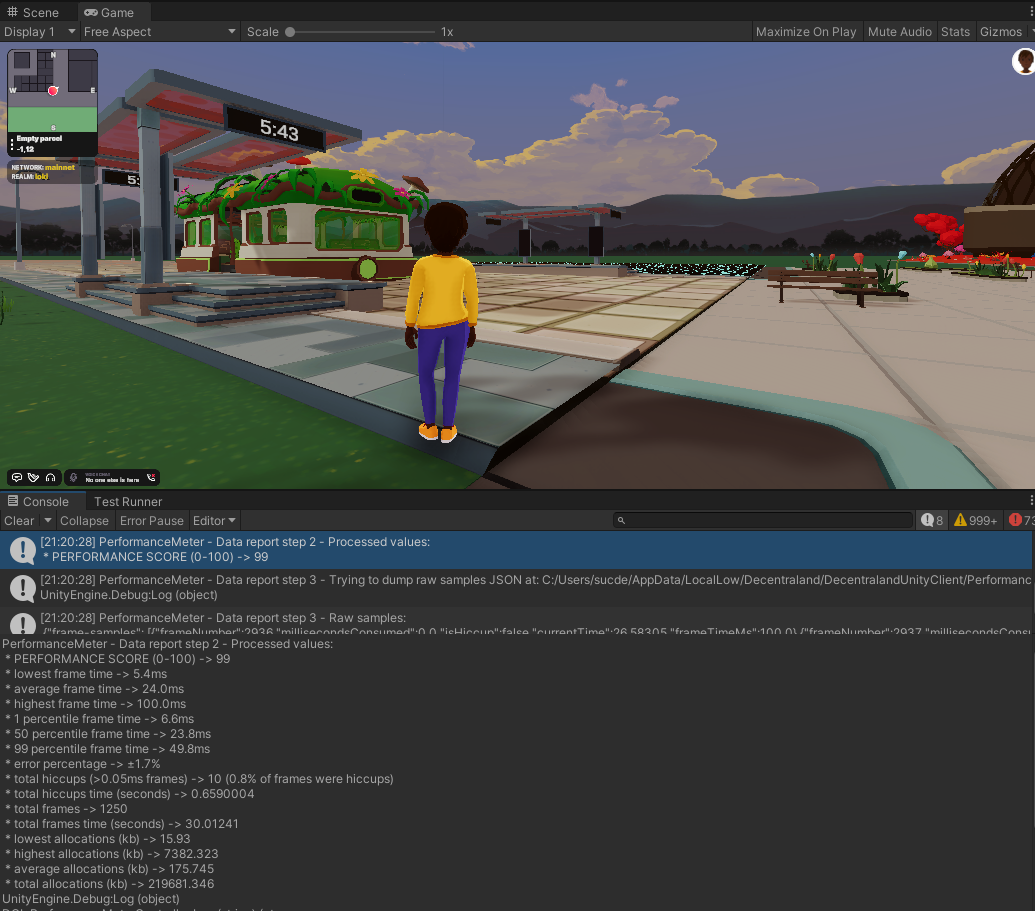Click the info icon of JSON dump log

coord(22,588)
